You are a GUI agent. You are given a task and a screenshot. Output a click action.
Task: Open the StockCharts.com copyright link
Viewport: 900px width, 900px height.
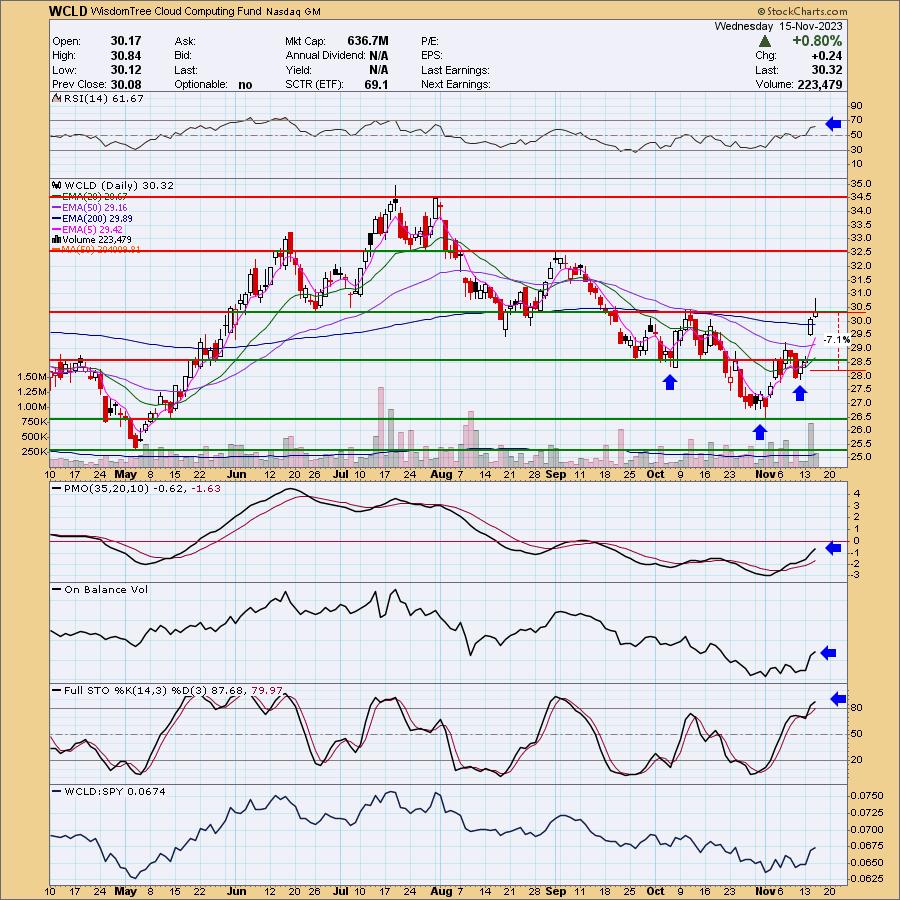[802, 11]
